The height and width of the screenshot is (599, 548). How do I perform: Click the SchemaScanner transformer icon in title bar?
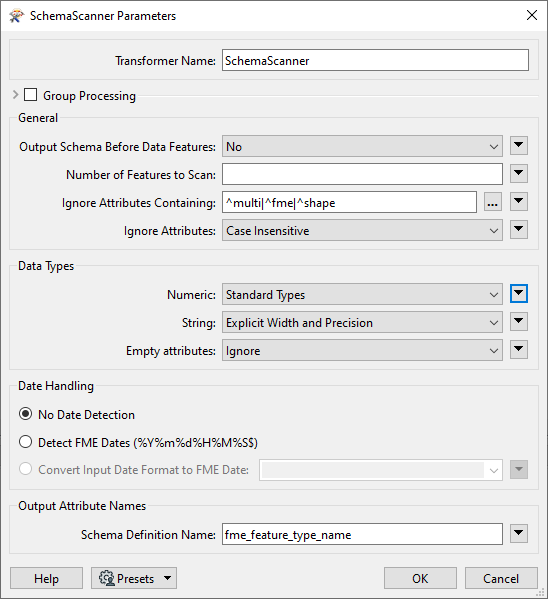point(16,16)
